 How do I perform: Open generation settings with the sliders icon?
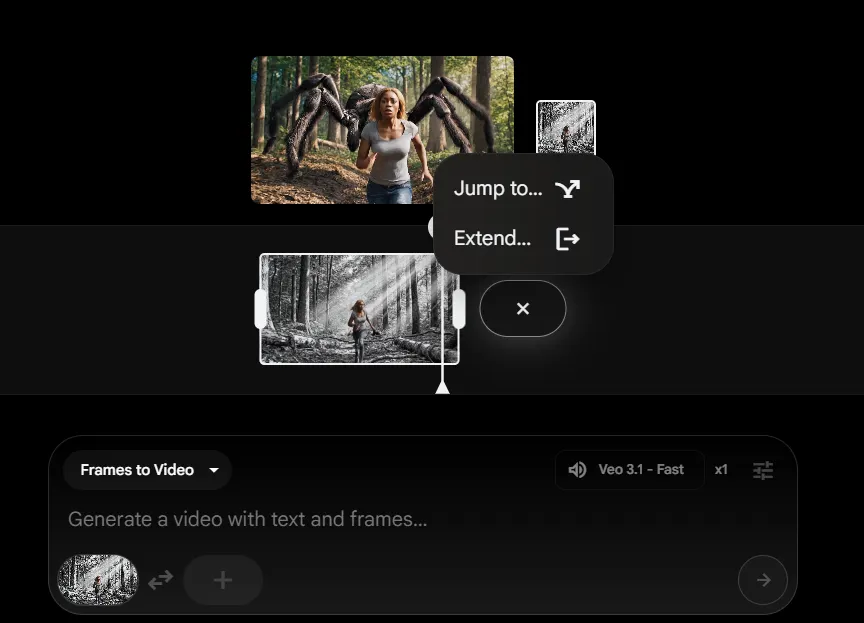coord(763,470)
